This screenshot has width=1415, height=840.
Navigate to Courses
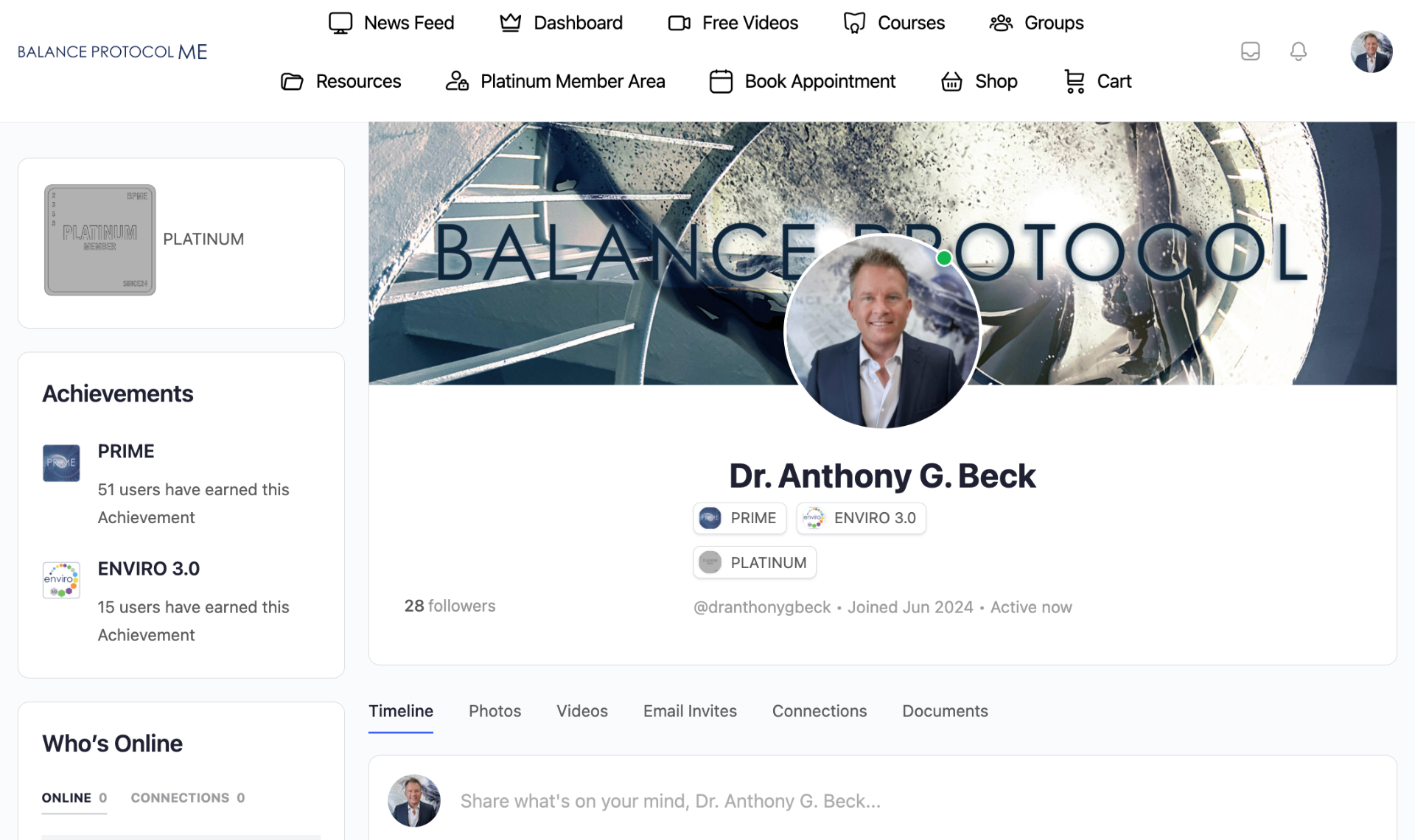tap(894, 23)
